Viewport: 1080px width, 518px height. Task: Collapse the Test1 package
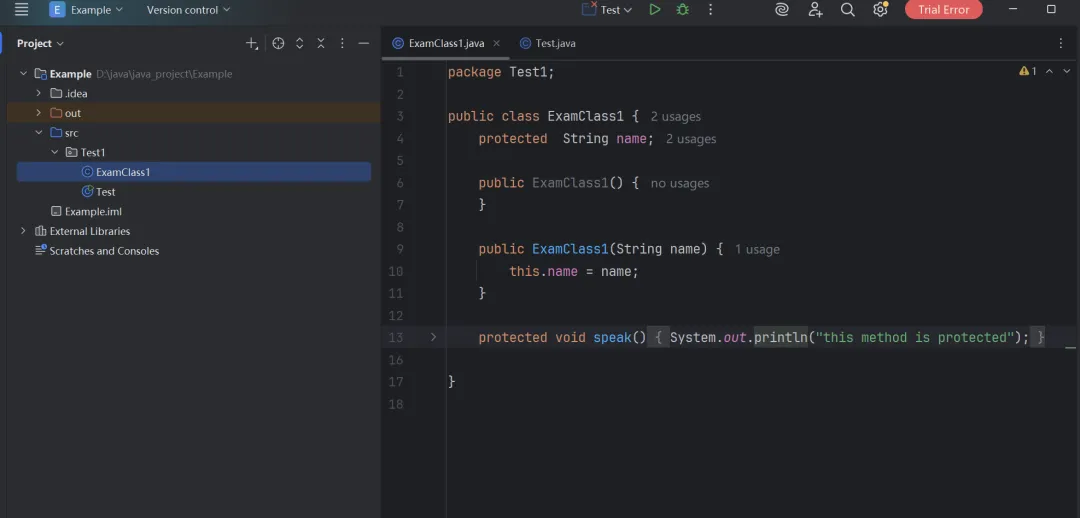pos(54,152)
